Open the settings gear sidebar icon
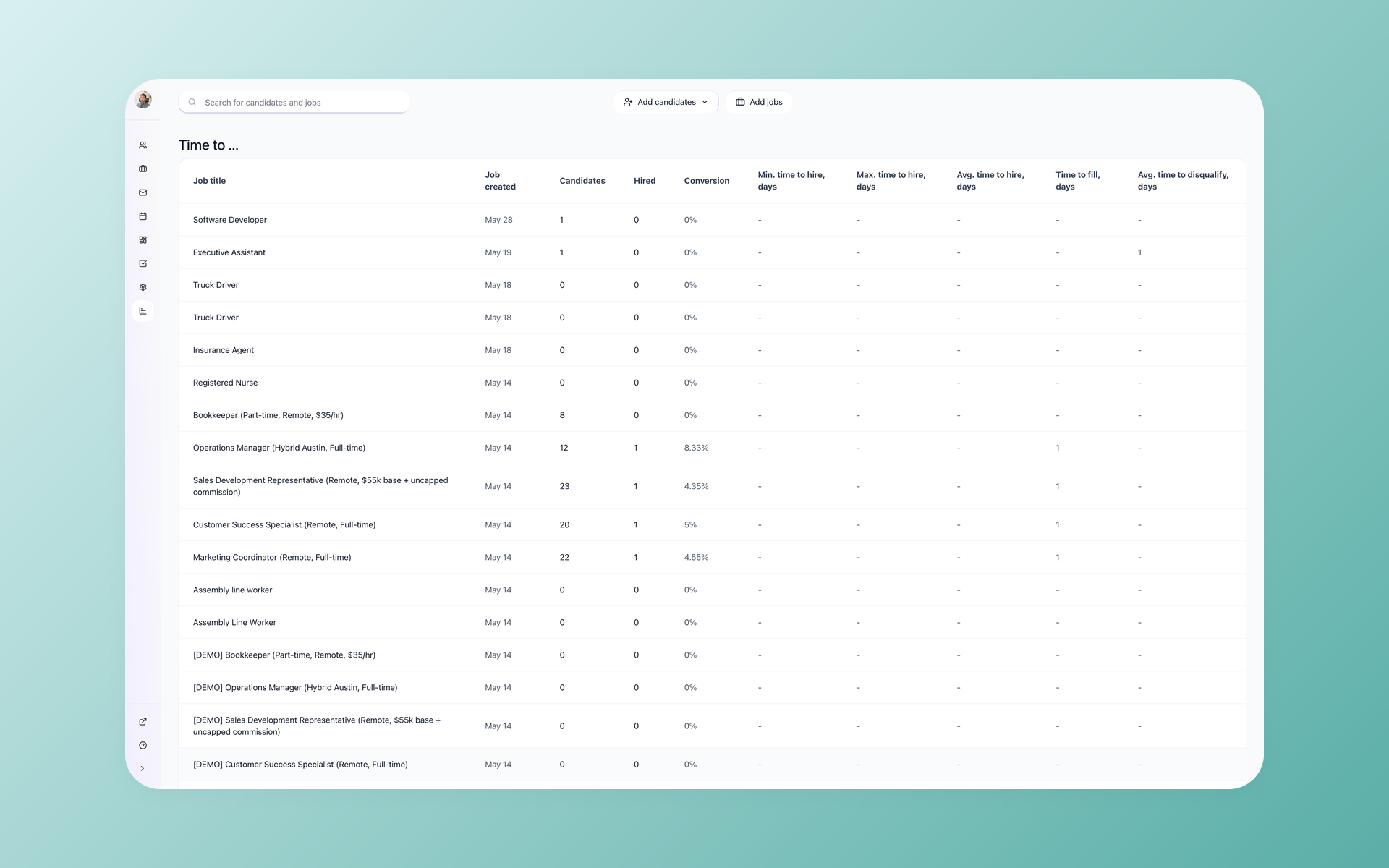Viewport: 1389px width, 868px height. [143, 287]
